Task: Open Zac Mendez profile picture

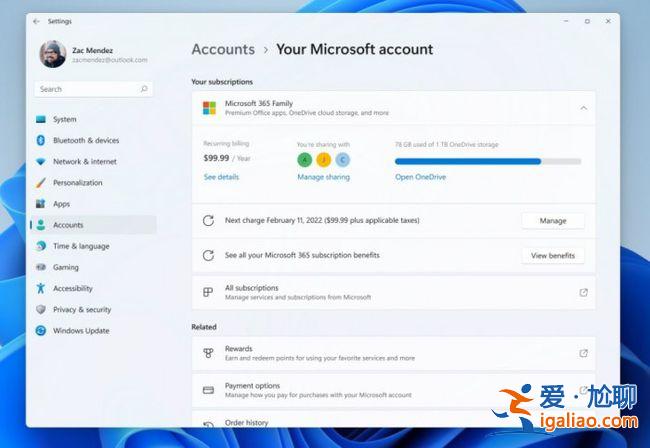Action: 53,54
